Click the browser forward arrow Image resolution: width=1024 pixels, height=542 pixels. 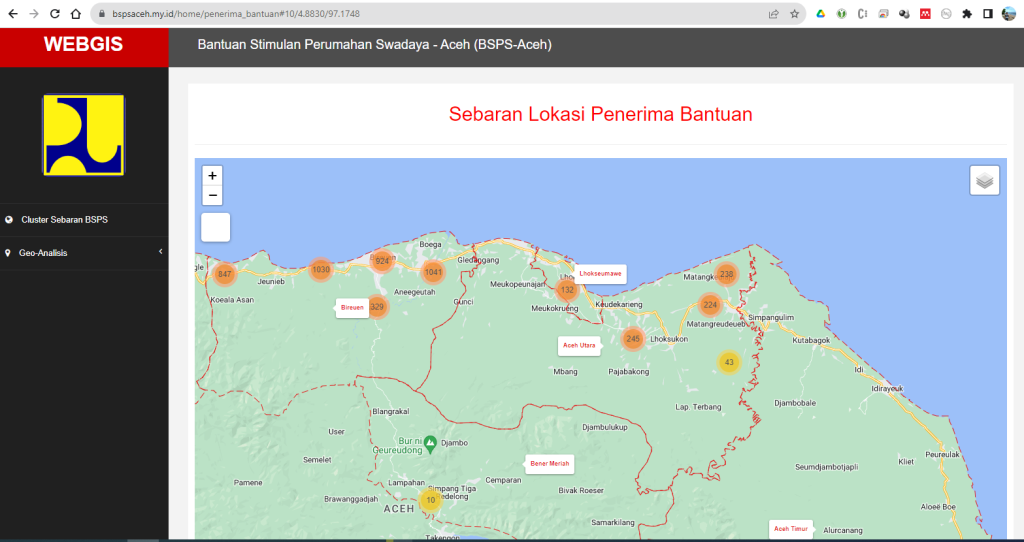(34, 14)
